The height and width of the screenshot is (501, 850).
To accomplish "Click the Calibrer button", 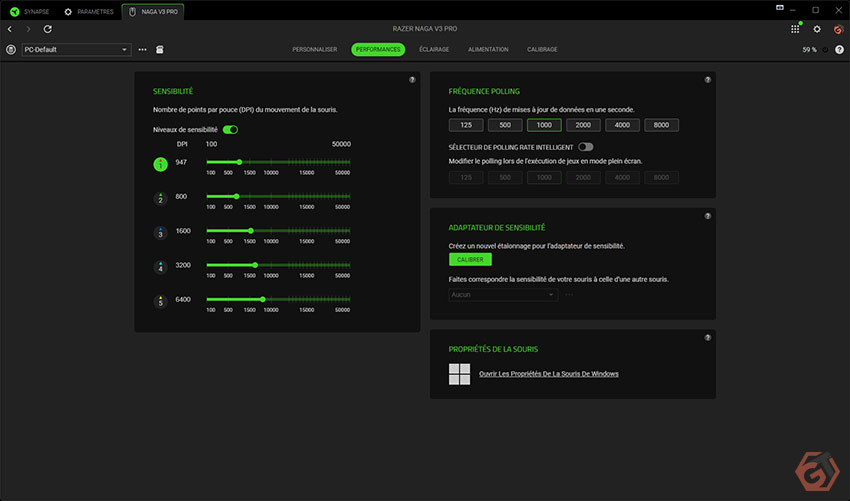I will tap(470, 260).
